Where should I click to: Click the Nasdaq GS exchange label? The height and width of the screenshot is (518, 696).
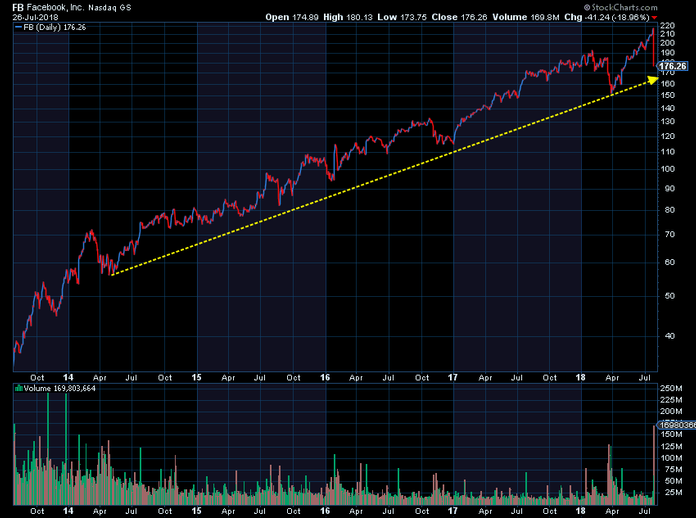(110, 8)
